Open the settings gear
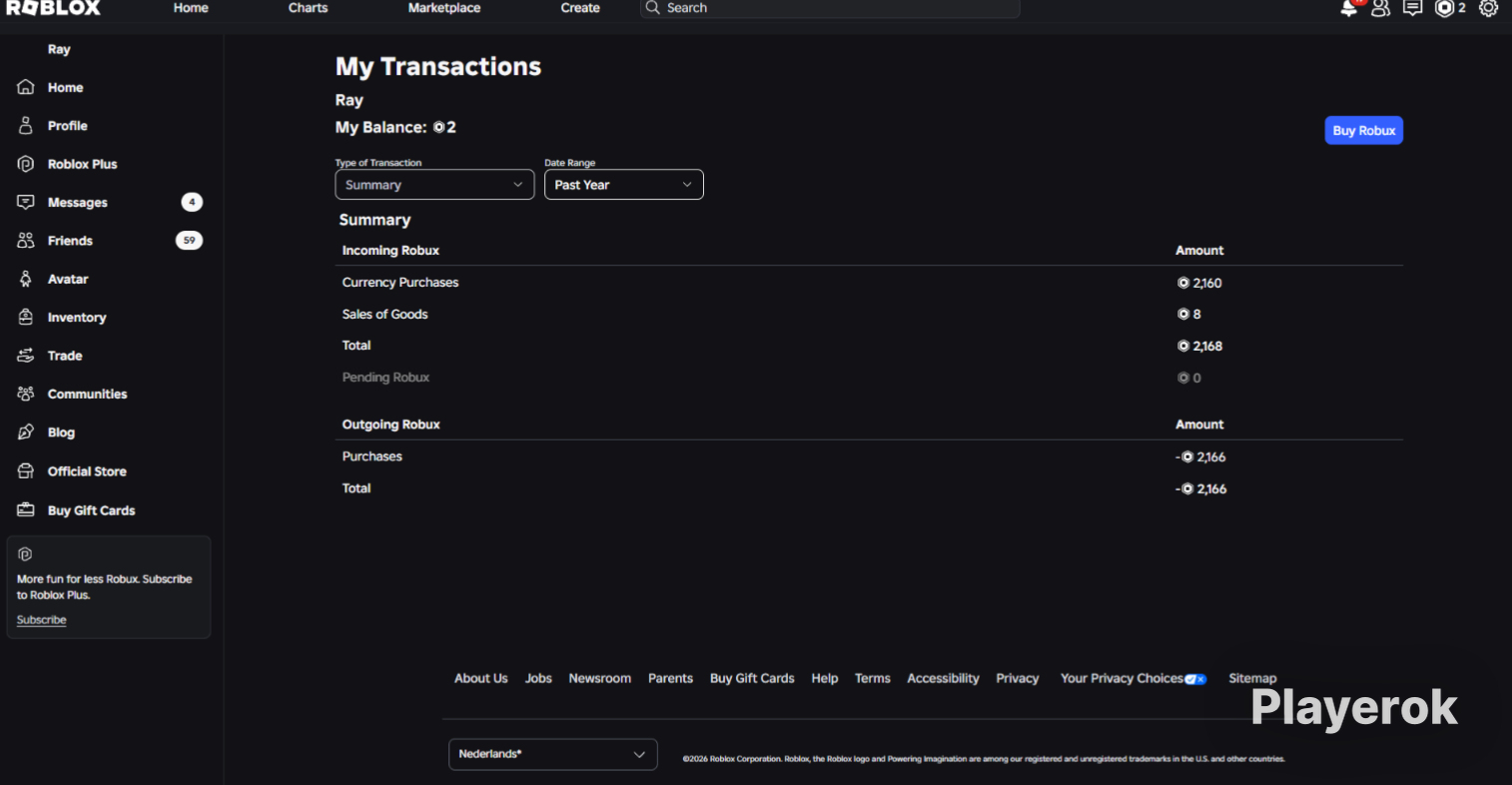This screenshot has width=1512, height=785. (x=1488, y=8)
